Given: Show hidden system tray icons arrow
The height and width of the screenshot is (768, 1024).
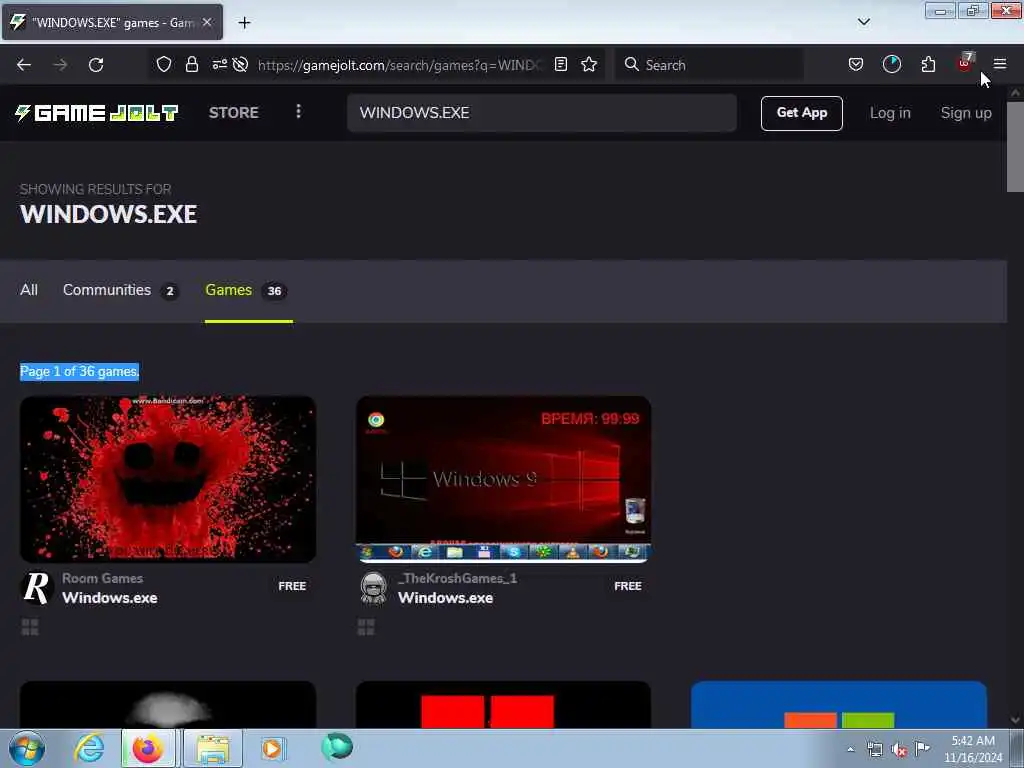Looking at the screenshot, I should (x=850, y=750).
